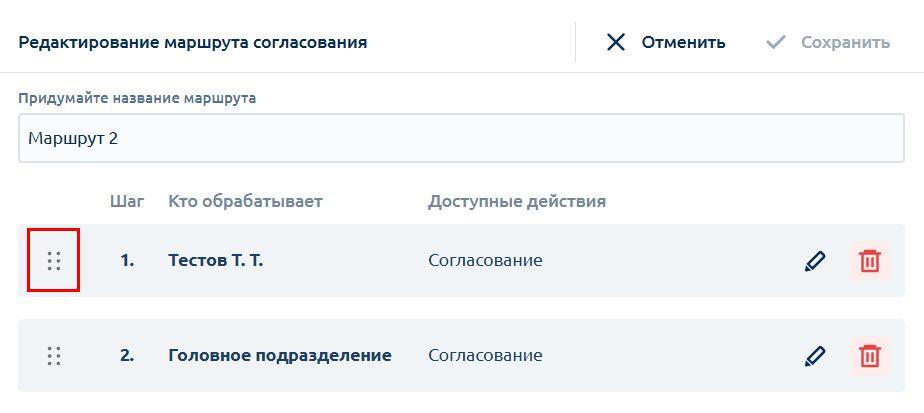Click the checkmark icon beside Сохранить
Screen dimensions: 924x413
click(x=776, y=42)
